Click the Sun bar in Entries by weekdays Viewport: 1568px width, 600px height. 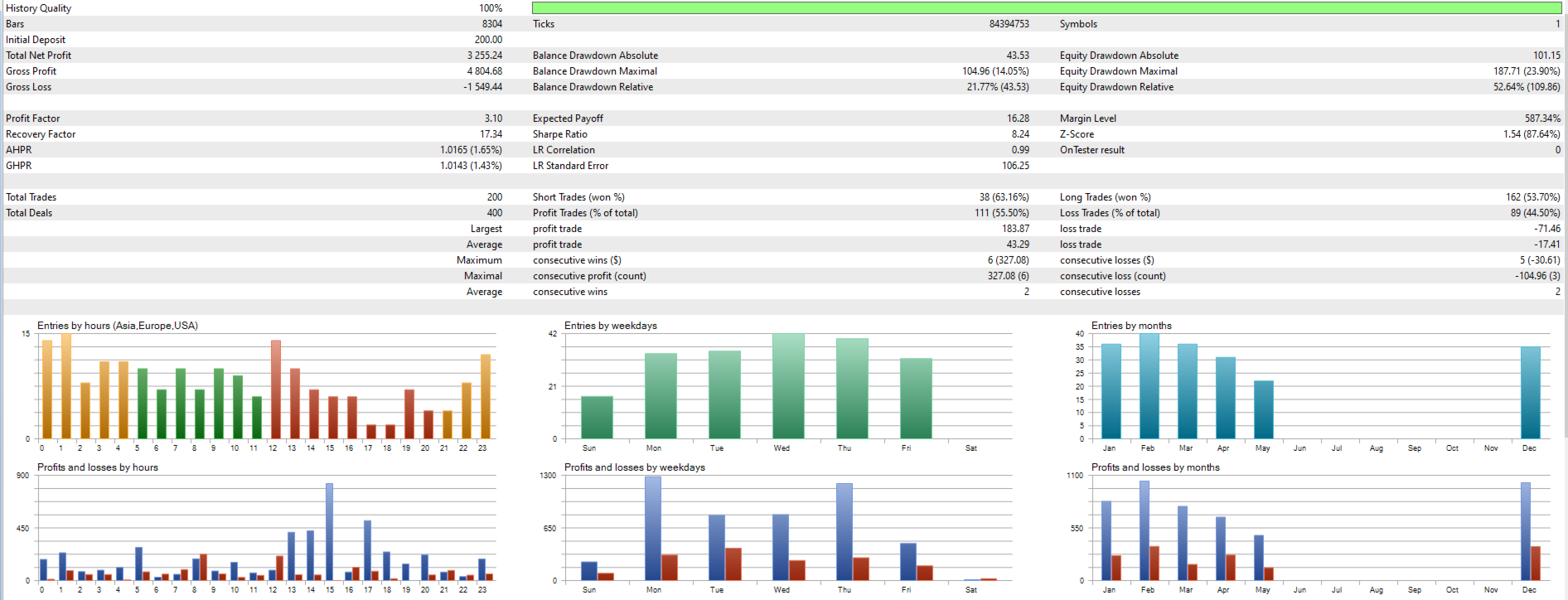tap(597, 418)
